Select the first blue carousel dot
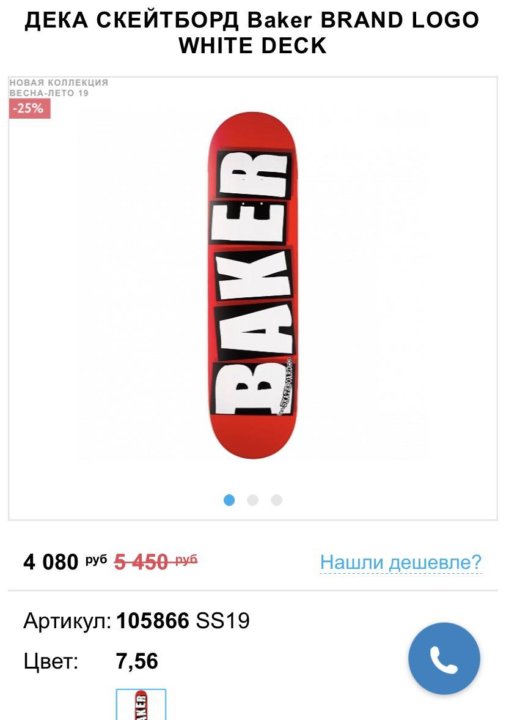The width and height of the screenshot is (506, 720). [229, 500]
